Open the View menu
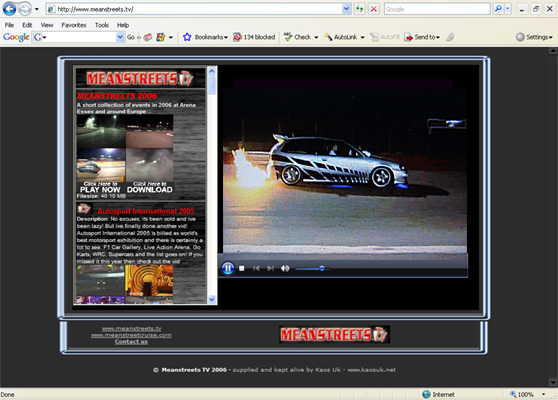This screenshot has width=558, height=400. click(47, 25)
